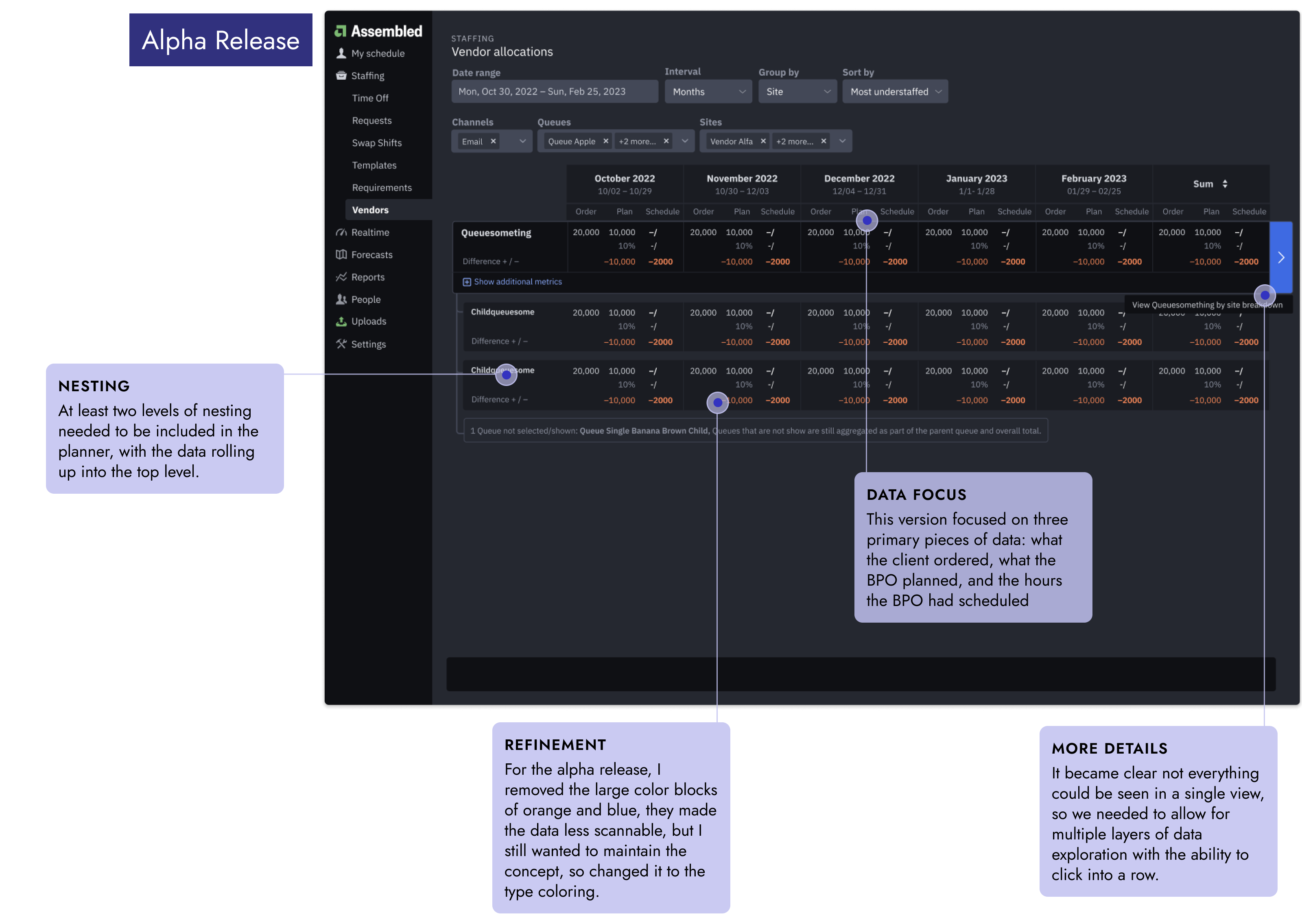Click the Forecasts map icon
Image resolution: width=1302 pixels, height=924 pixels.
click(x=341, y=254)
